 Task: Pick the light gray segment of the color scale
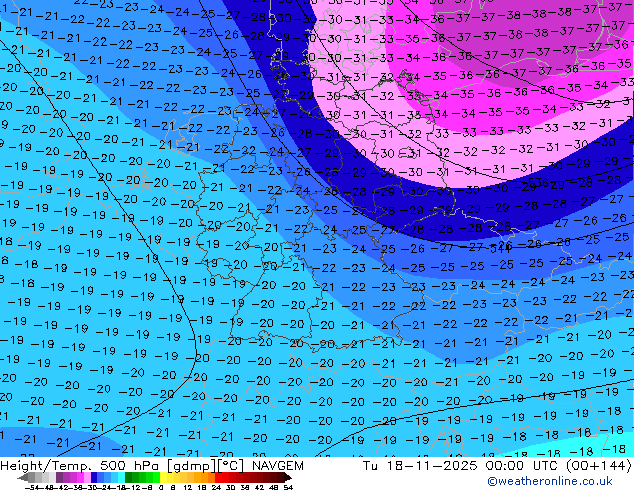[x=52, y=478]
